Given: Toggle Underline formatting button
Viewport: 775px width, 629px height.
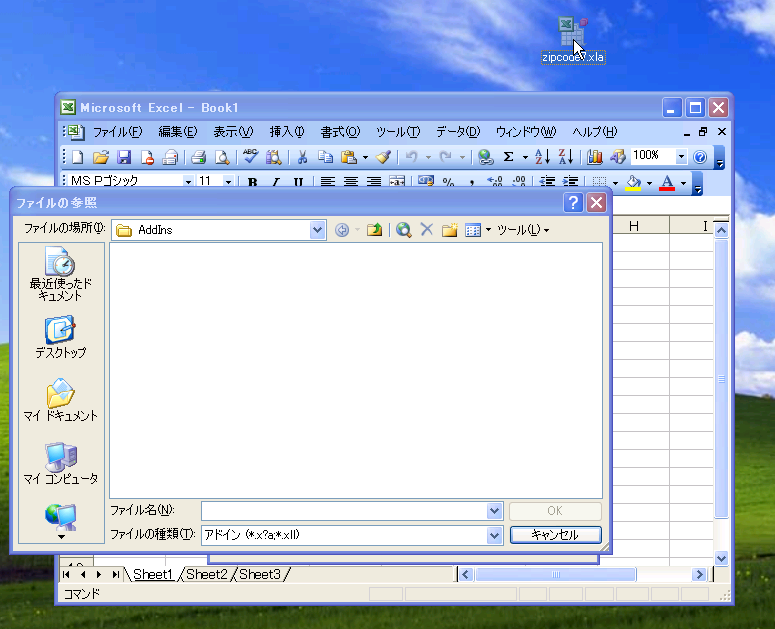Looking at the screenshot, I should (x=299, y=182).
